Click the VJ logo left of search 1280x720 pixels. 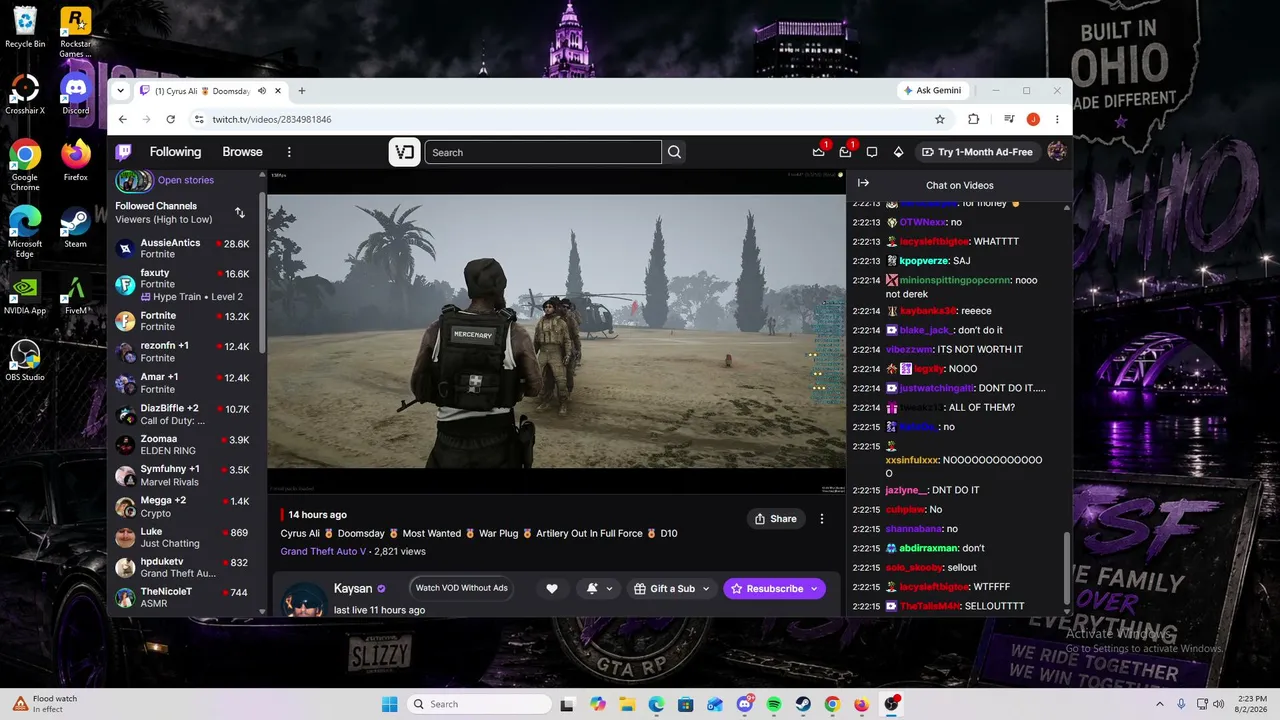404,152
